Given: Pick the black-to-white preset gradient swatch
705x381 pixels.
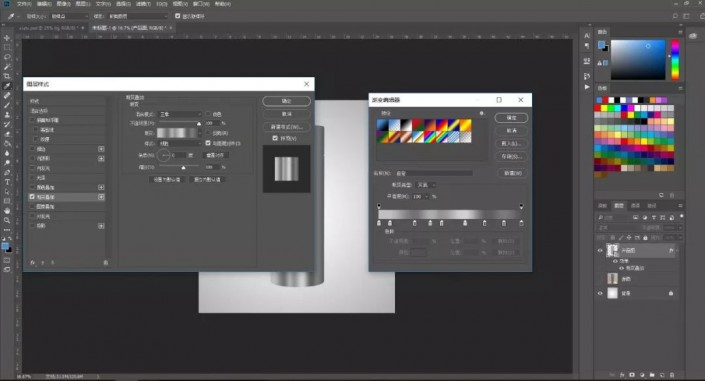Looking at the screenshot, I should [x=406, y=125].
